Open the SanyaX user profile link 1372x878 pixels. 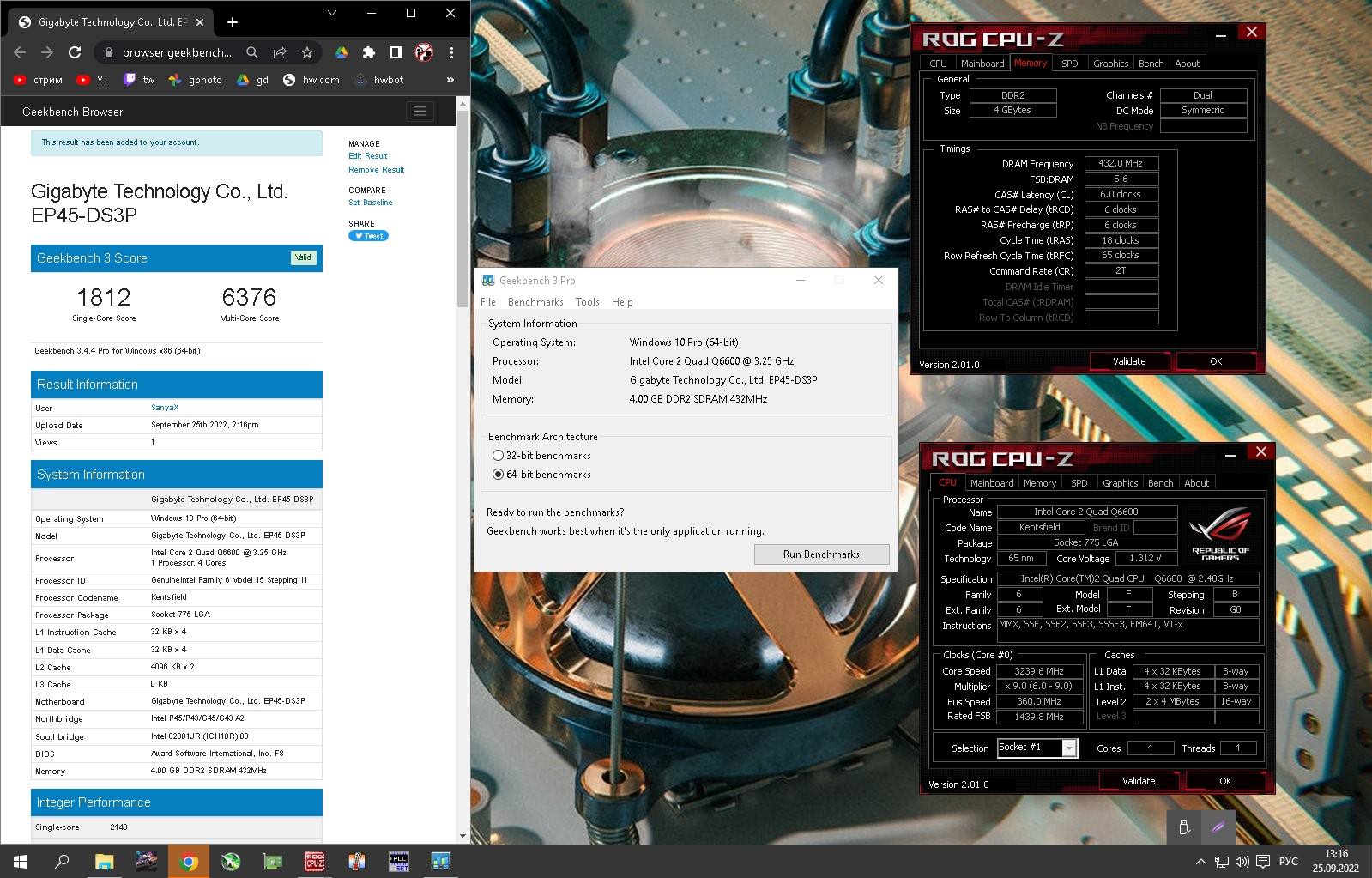tap(165, 408)
